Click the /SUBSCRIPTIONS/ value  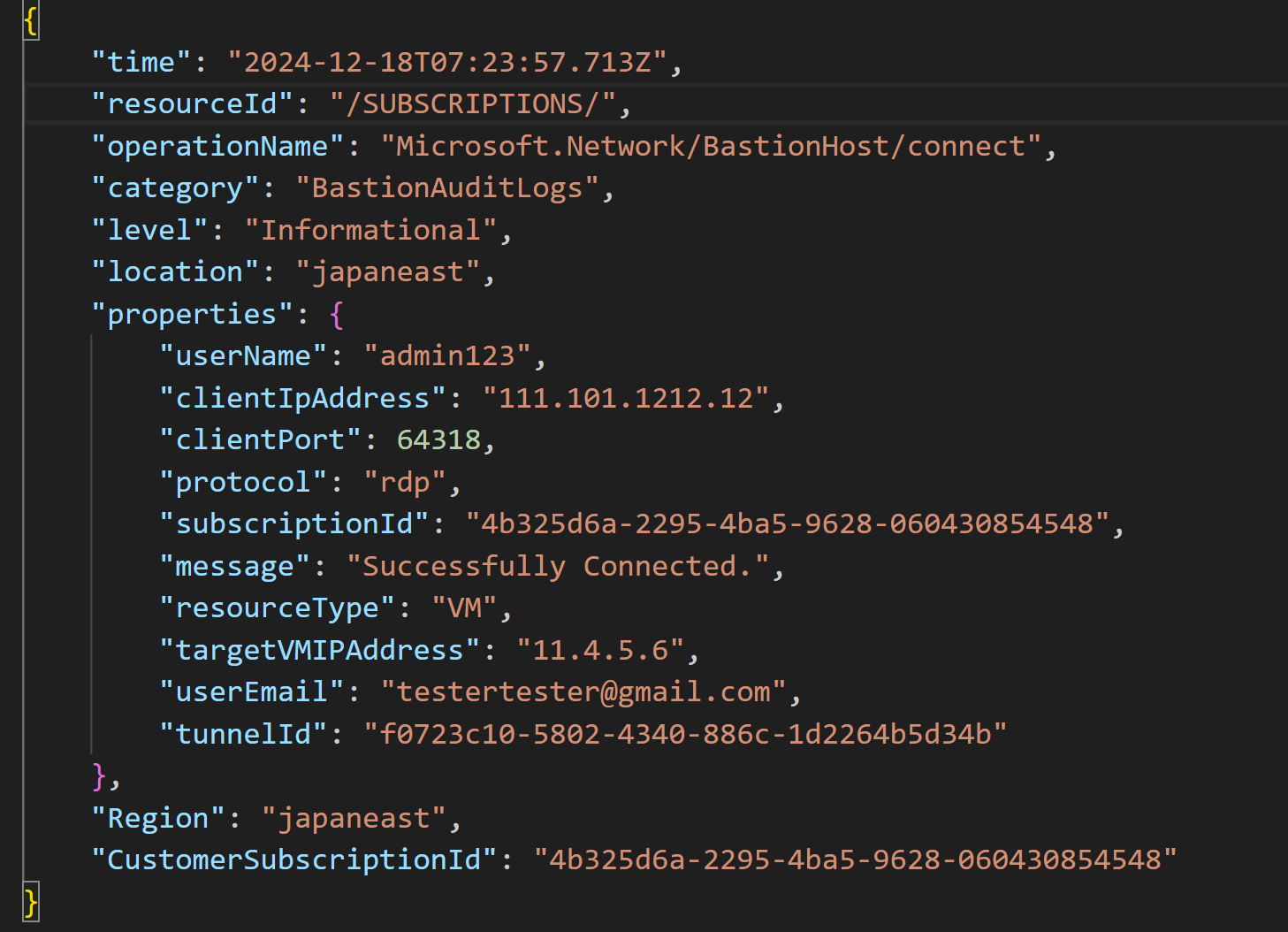[473, 104]
